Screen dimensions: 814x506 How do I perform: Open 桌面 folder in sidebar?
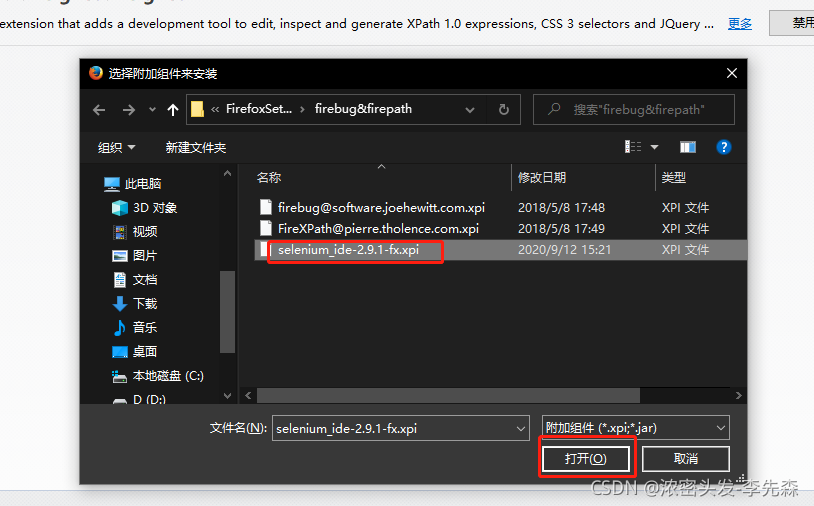pyautogui.click(x=145, y=351)
